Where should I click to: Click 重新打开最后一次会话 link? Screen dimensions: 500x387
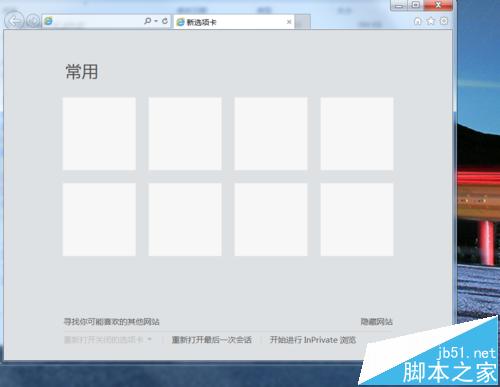coord(212,340)
